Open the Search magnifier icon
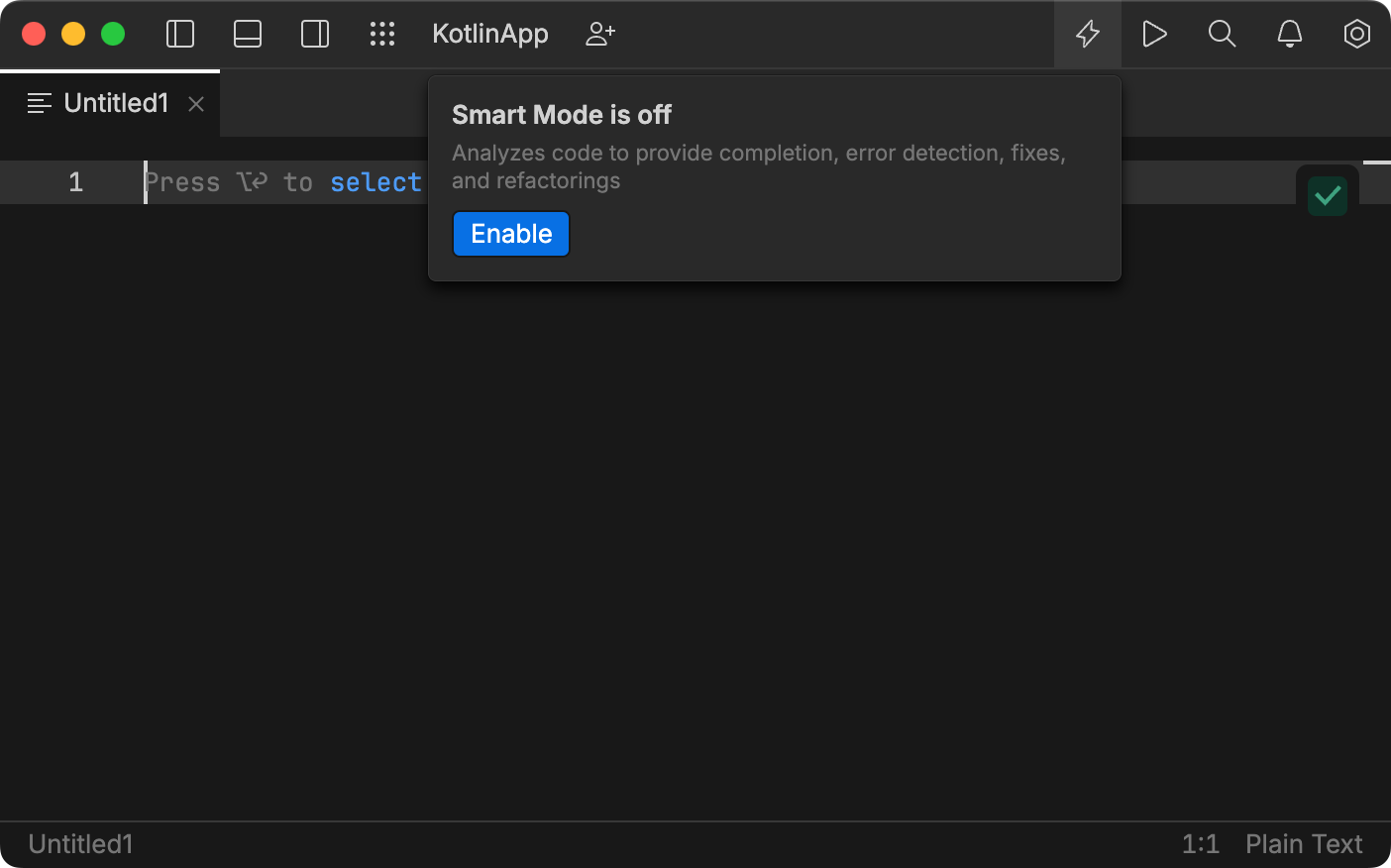This screenshot has width=1391, height=868. click(x=1222, y=34)
